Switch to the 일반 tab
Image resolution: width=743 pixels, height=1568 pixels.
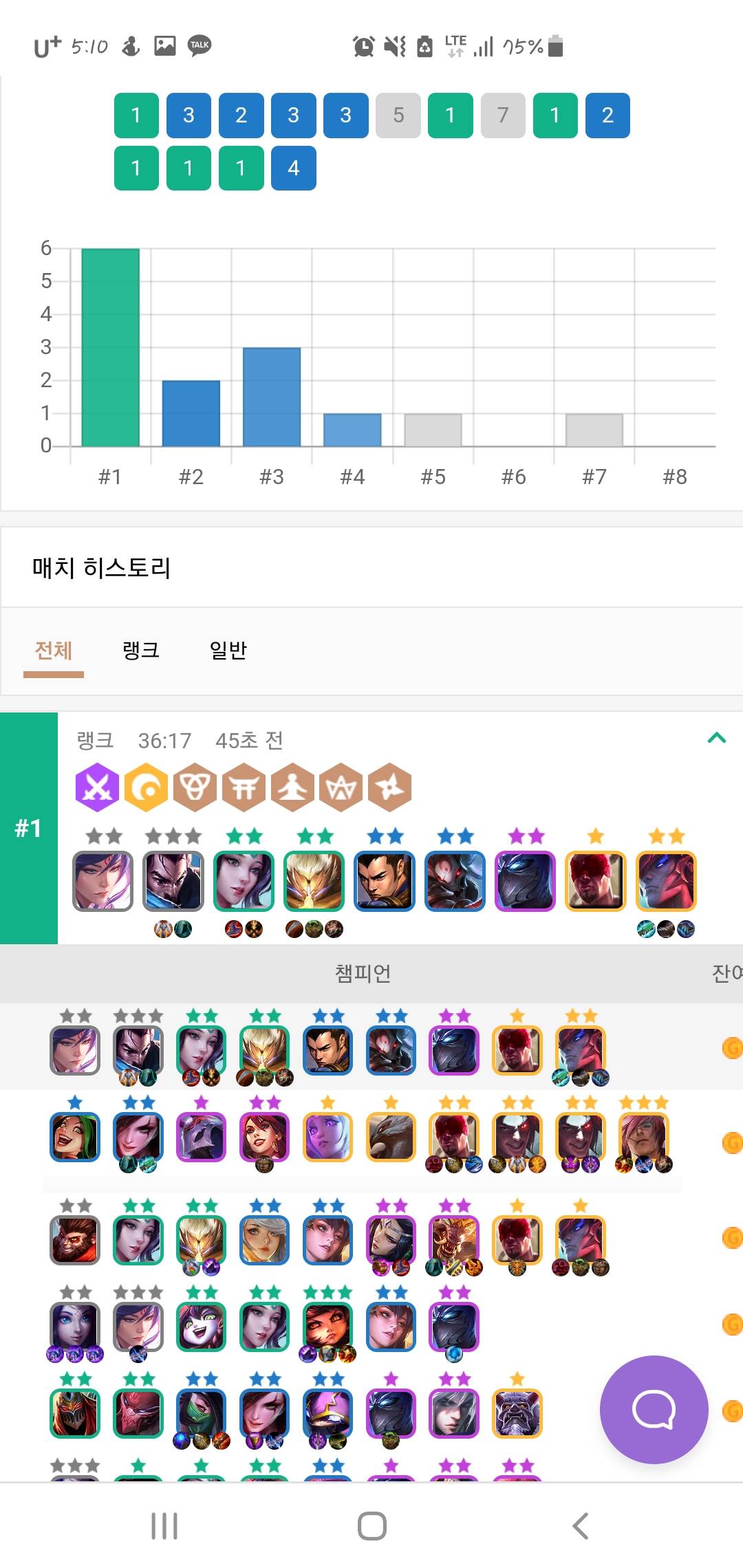pos(228,650)
